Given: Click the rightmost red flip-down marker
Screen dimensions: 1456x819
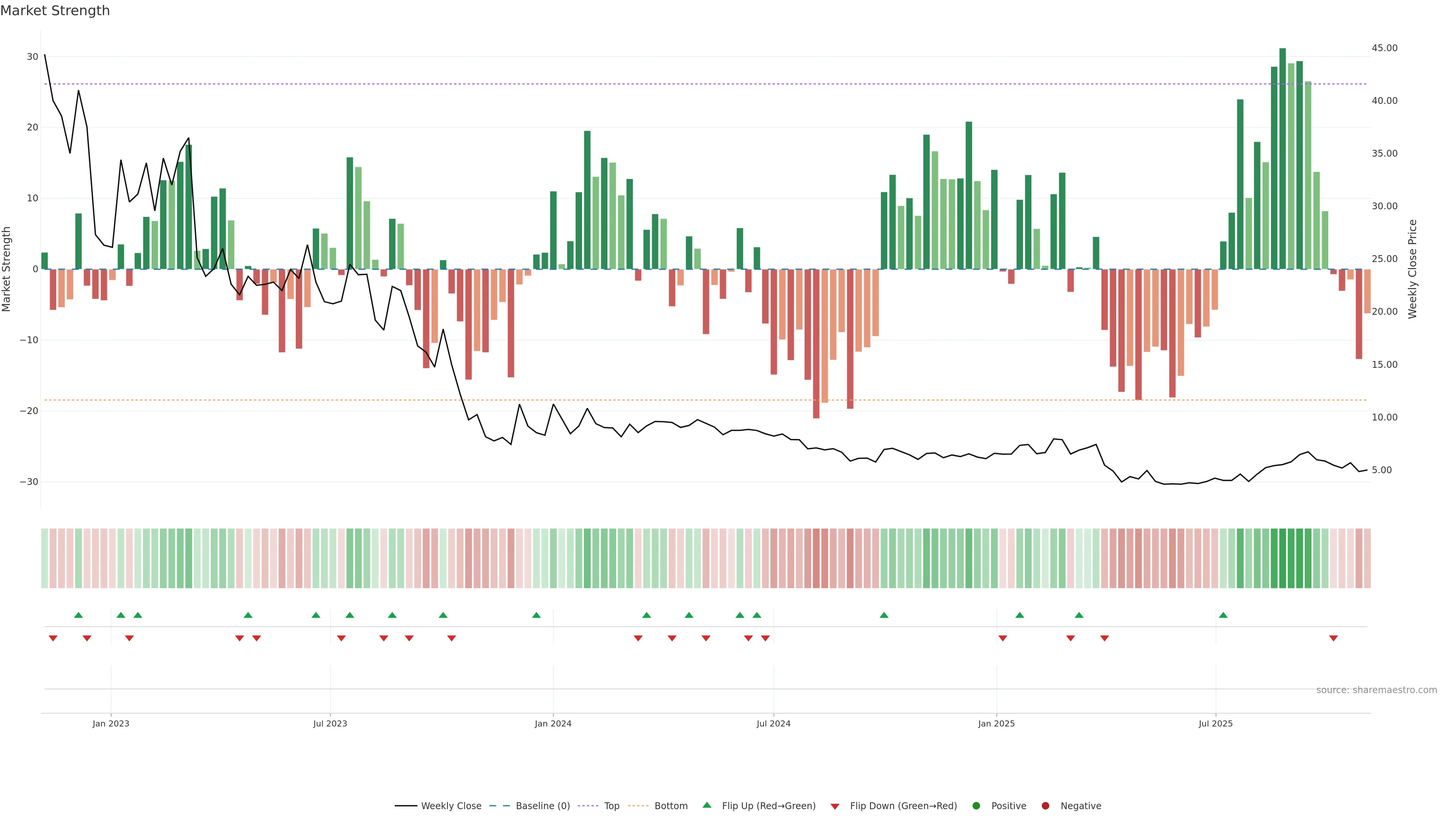Looking at the screenshot, I should click(x=1334, y=638).
